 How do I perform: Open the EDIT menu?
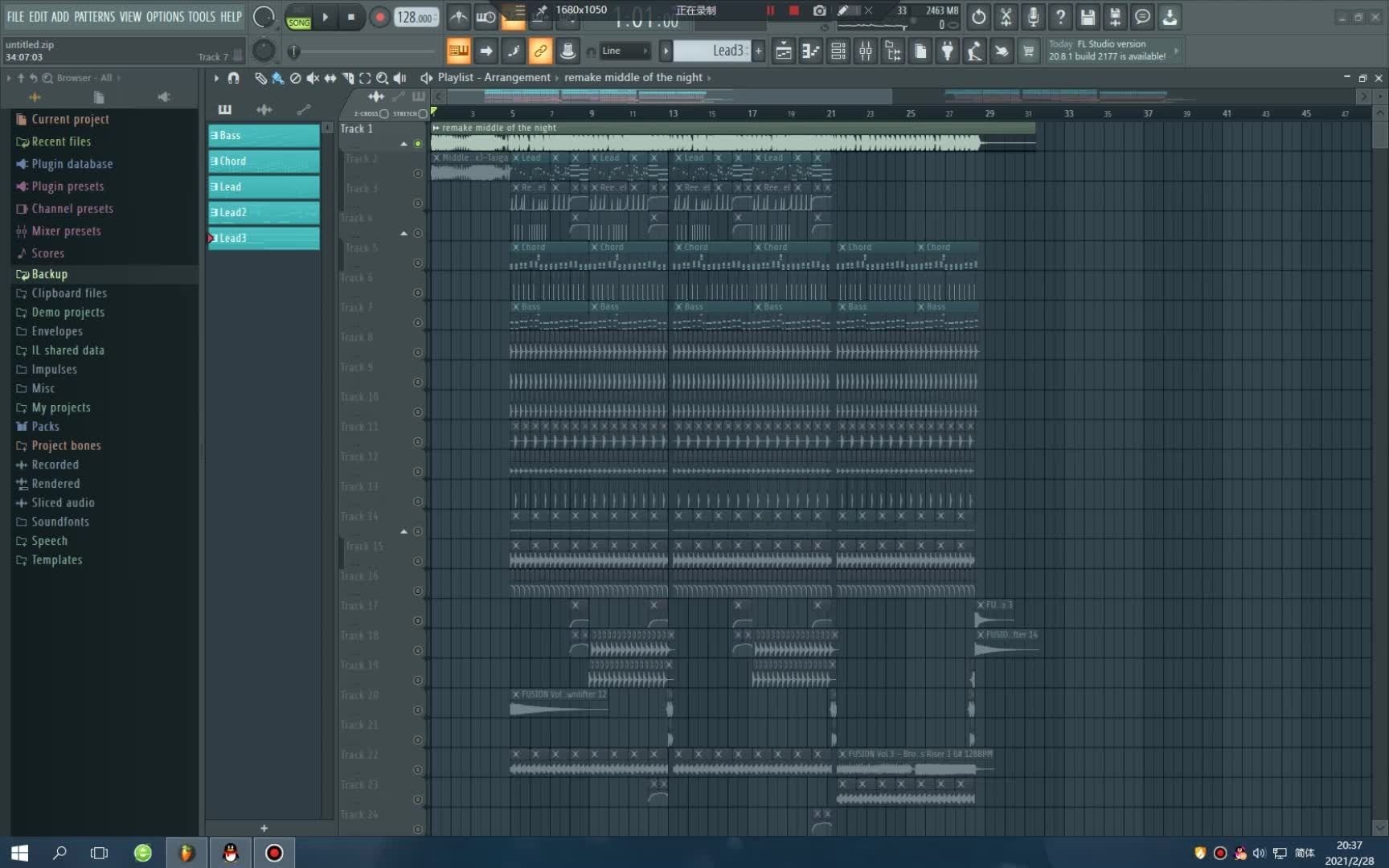click(x=38, y=16)
